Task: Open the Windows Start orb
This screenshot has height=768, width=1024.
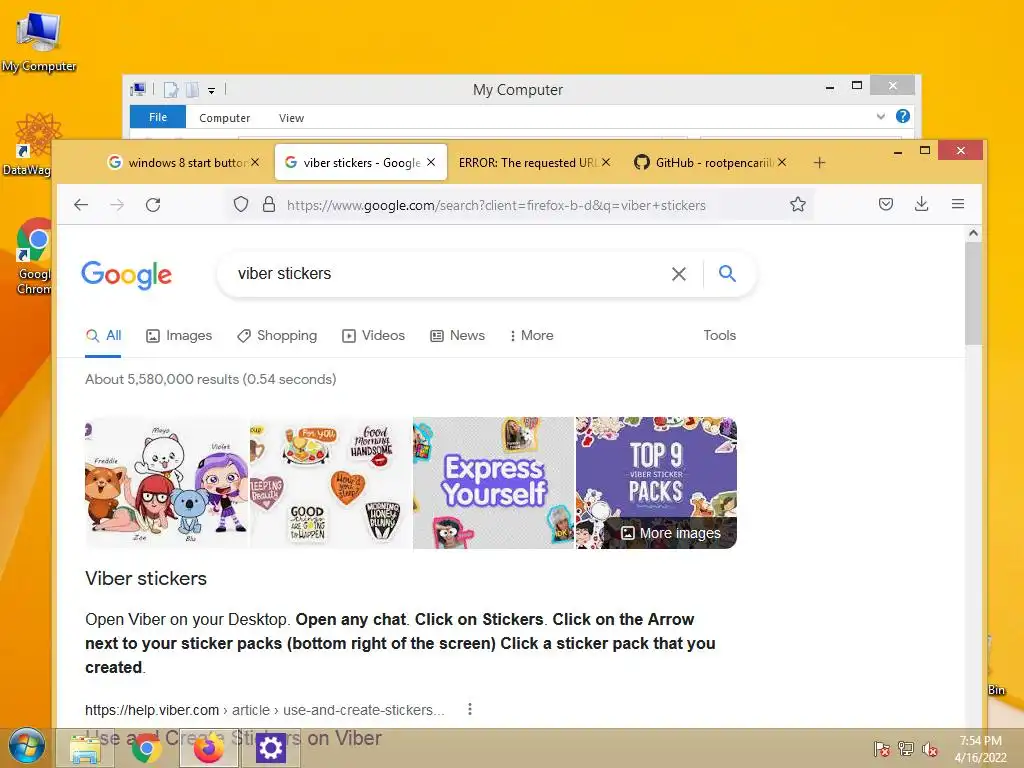Action: 26,746
